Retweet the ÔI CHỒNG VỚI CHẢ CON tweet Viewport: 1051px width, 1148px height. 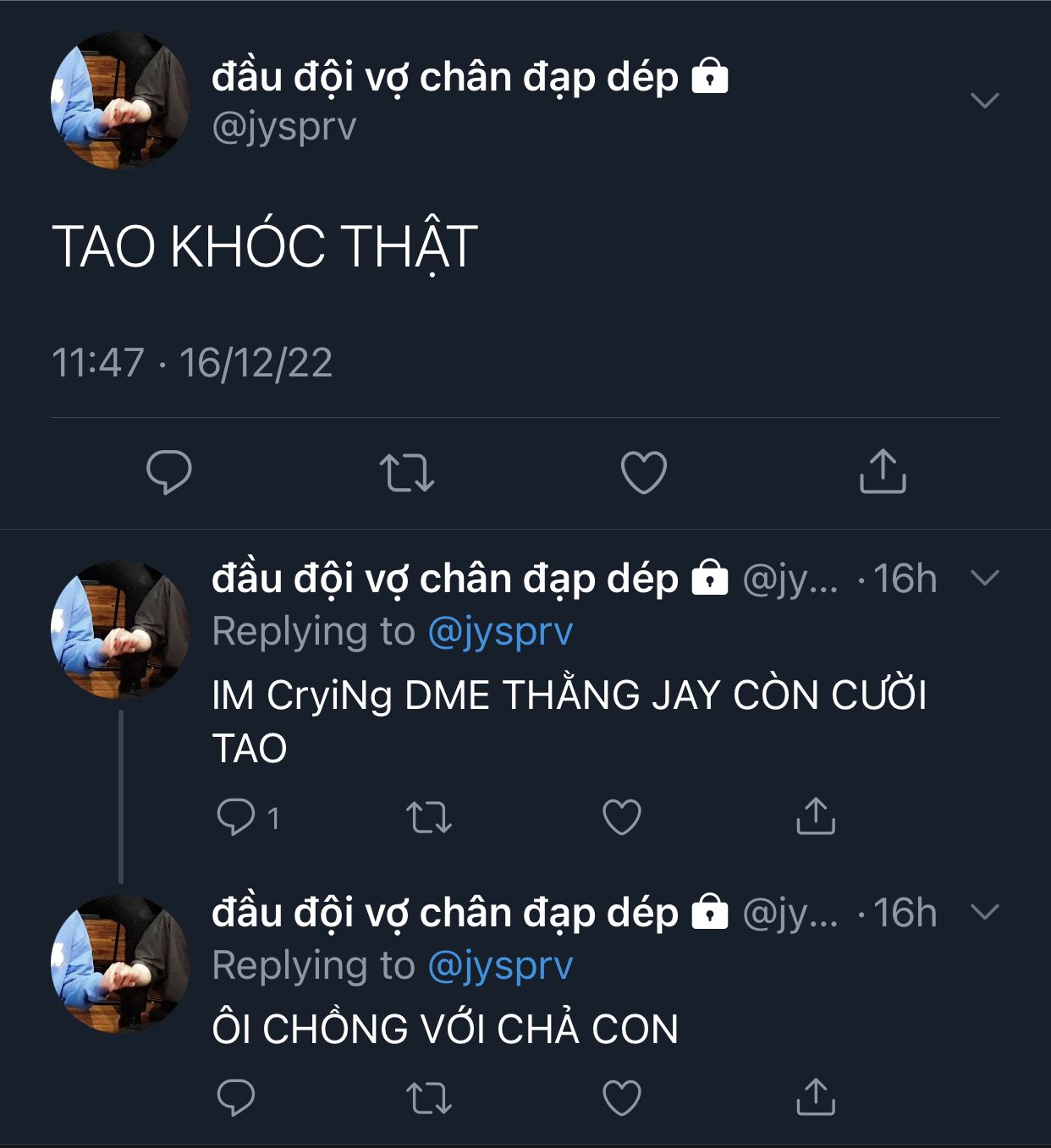click(429, 1098)
